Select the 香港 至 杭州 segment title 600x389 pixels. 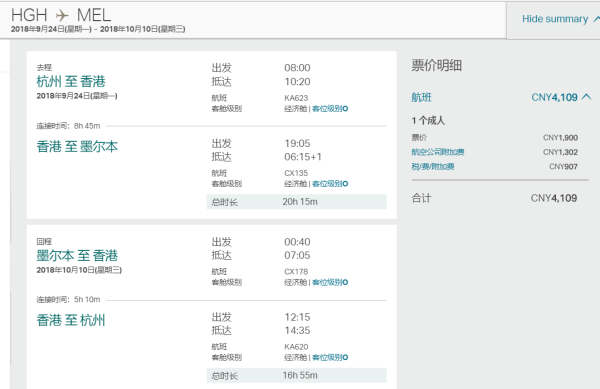[x=71, y=320]
